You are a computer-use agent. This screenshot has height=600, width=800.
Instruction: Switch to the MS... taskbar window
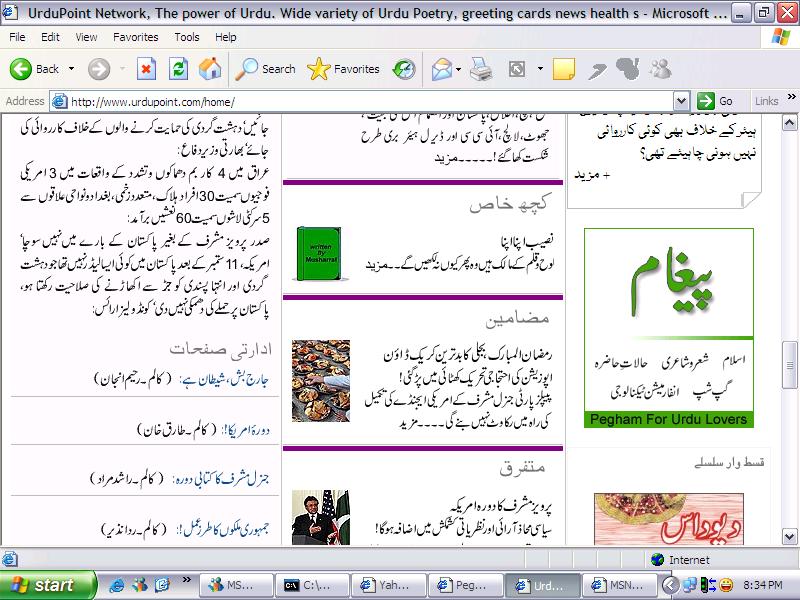point(235,585)
